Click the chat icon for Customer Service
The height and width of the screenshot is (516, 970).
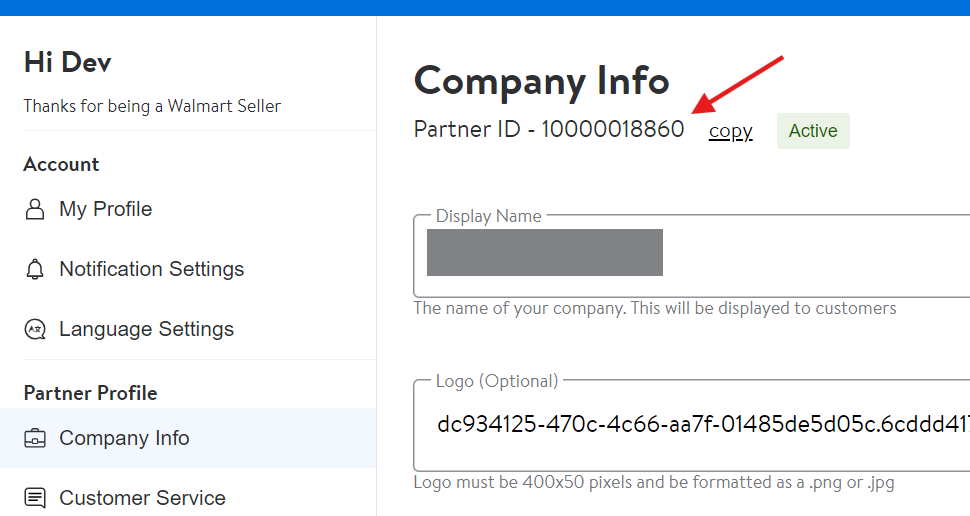point(35,498)
